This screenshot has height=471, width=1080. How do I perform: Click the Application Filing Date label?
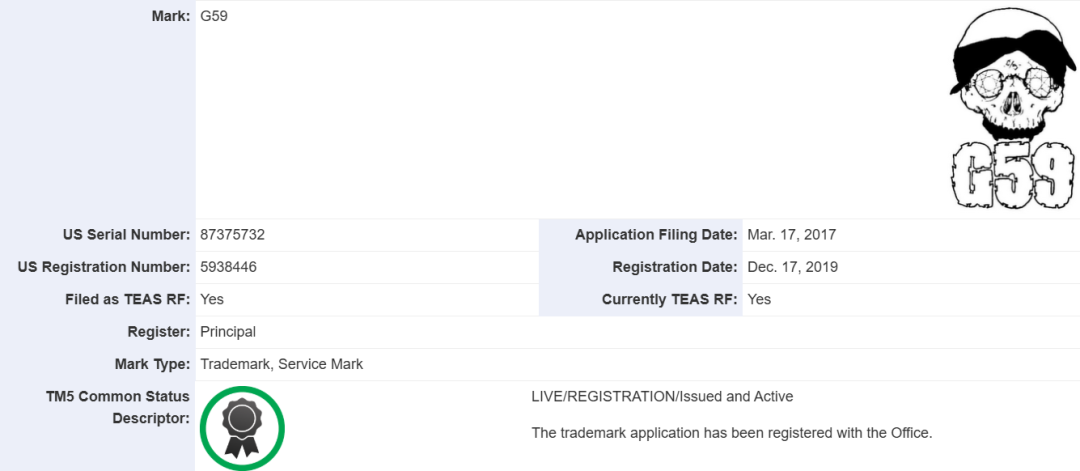click(656, 235)
